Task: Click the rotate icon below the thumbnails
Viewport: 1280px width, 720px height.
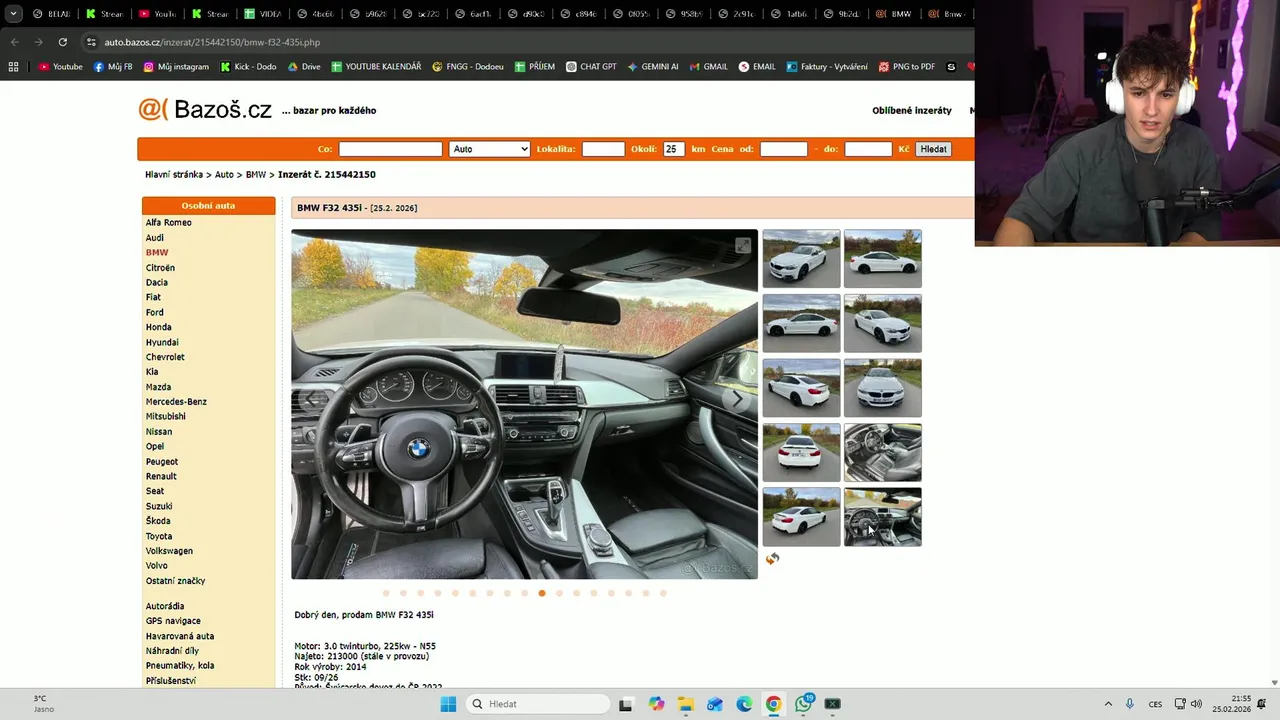Action: tap(772, 559)
